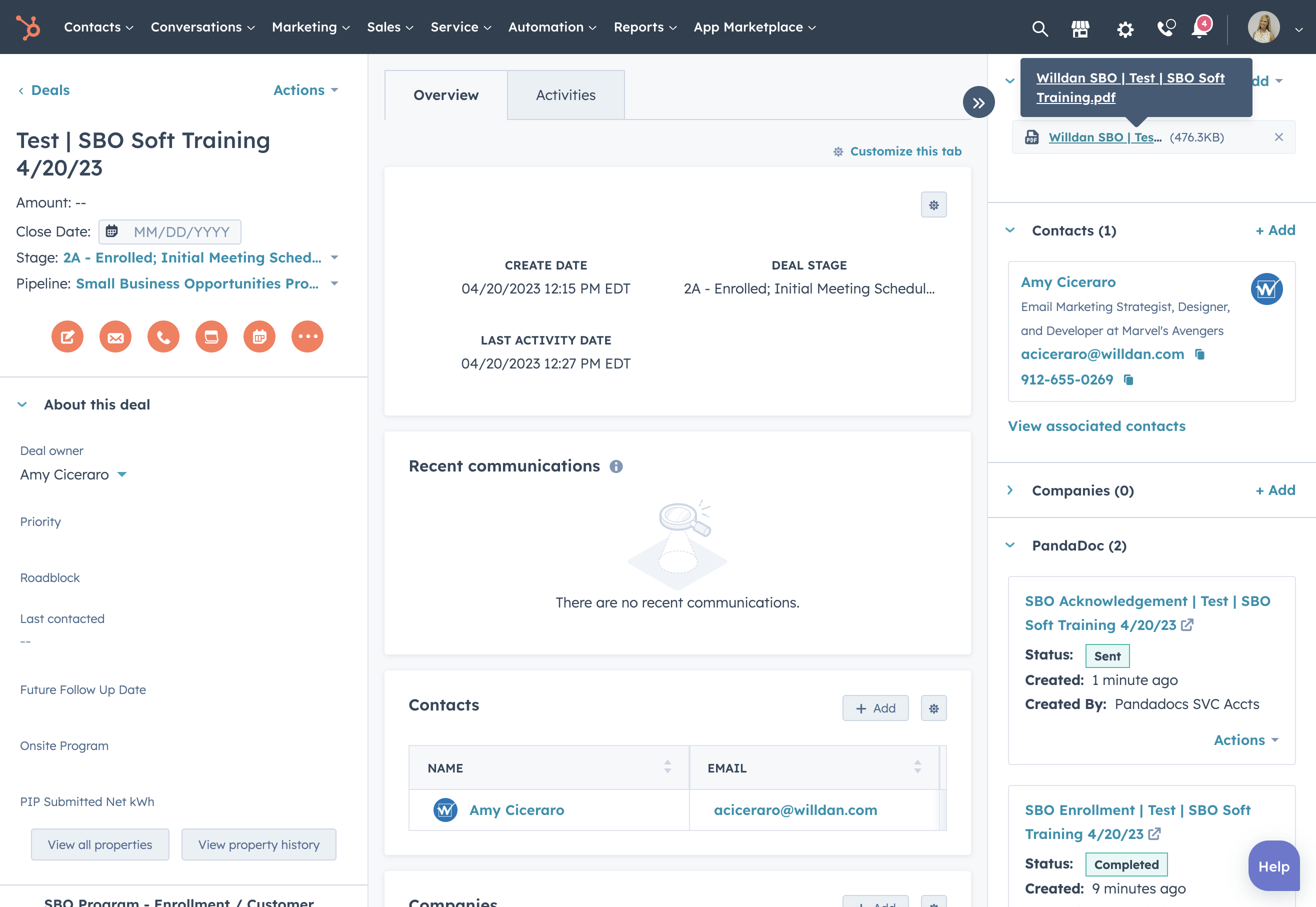Open Actions dropdown in SBO Acknowledgement card
The image size is (1316, 907).
click(1245, 740)
